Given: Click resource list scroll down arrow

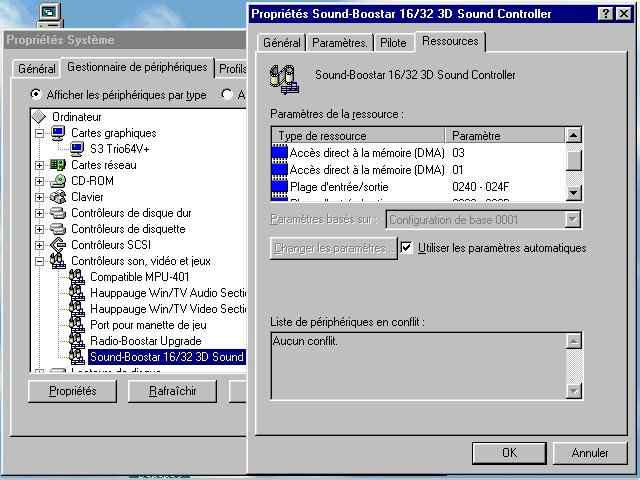Looking at the screenshot, I should point(573,192).
